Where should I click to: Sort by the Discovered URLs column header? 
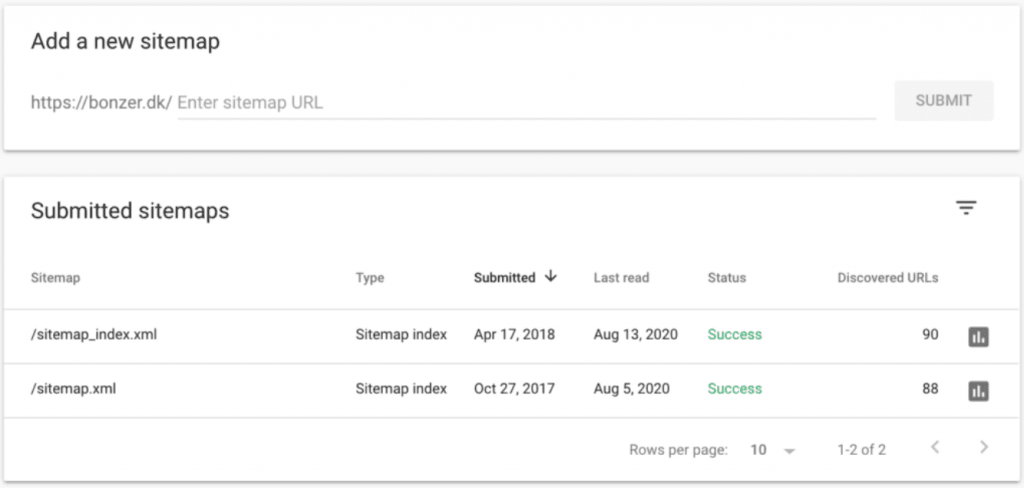[887, 278]
